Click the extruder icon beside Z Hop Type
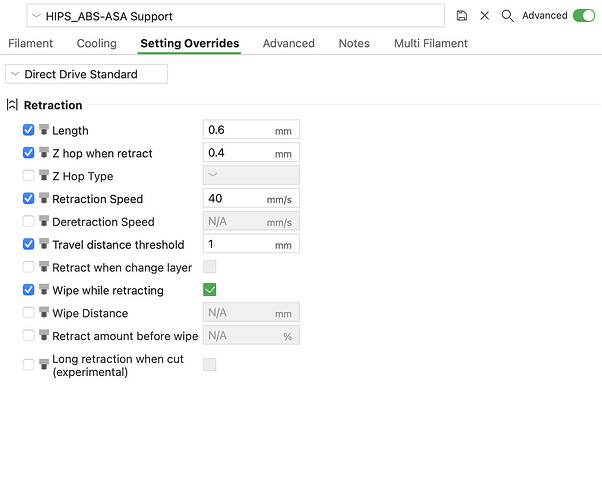602x500 pixels. click(x=44, y=175)
